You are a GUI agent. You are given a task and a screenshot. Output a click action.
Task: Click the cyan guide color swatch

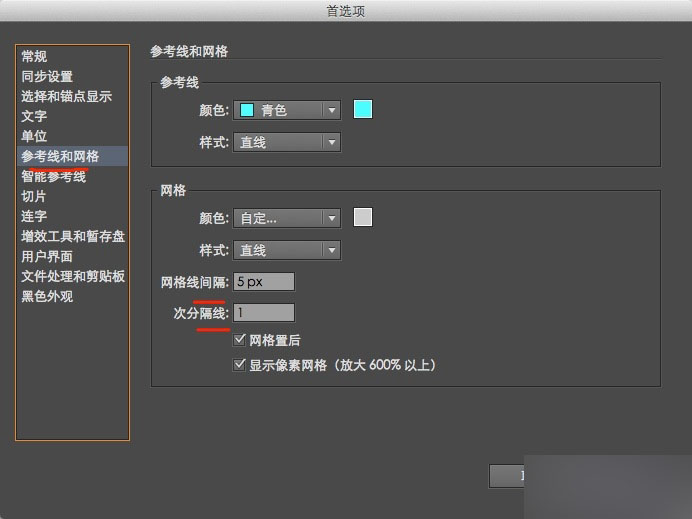point(363,110)
